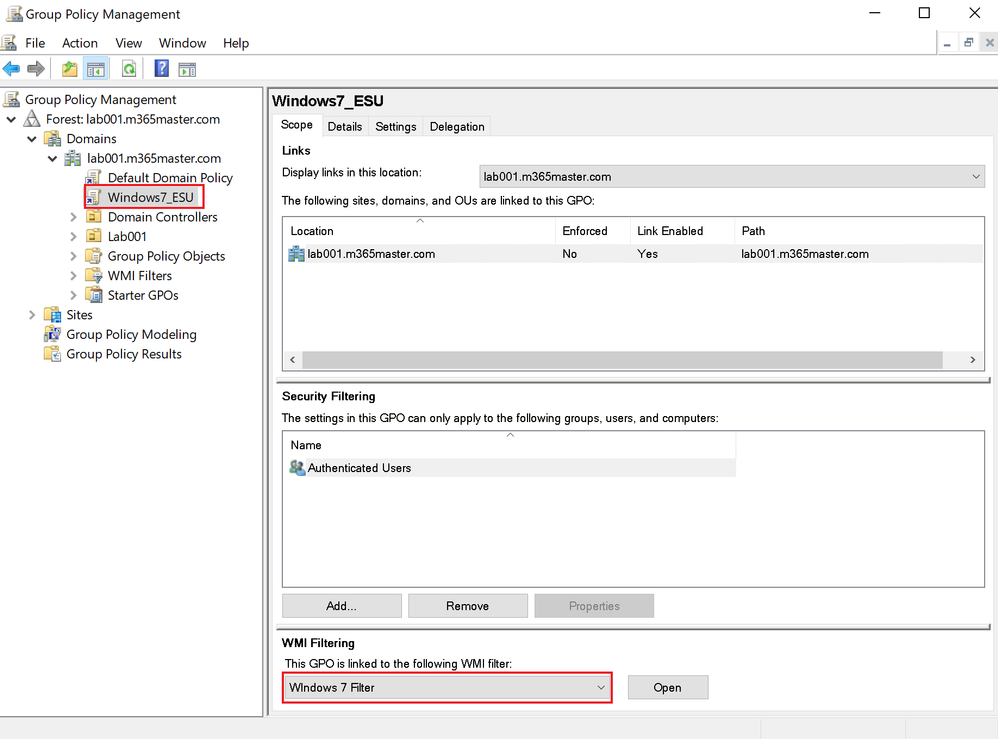Select the Windows7_ESU GPO in the tree

(x=143, y=197)
